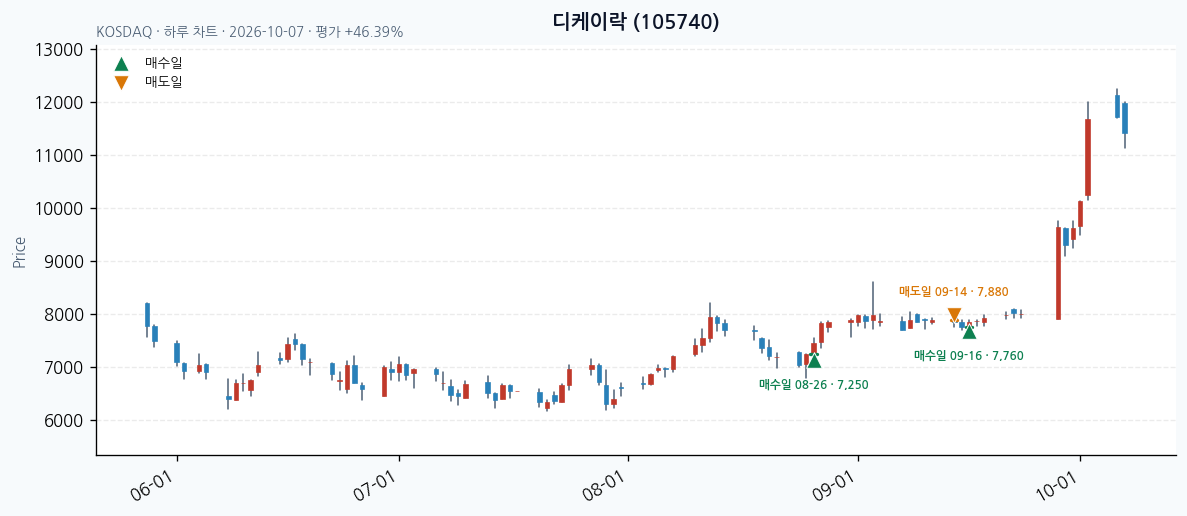This screenshot has width=1187, height=516.
Task: Click the Price y-axis title
Action: (19, 252)
